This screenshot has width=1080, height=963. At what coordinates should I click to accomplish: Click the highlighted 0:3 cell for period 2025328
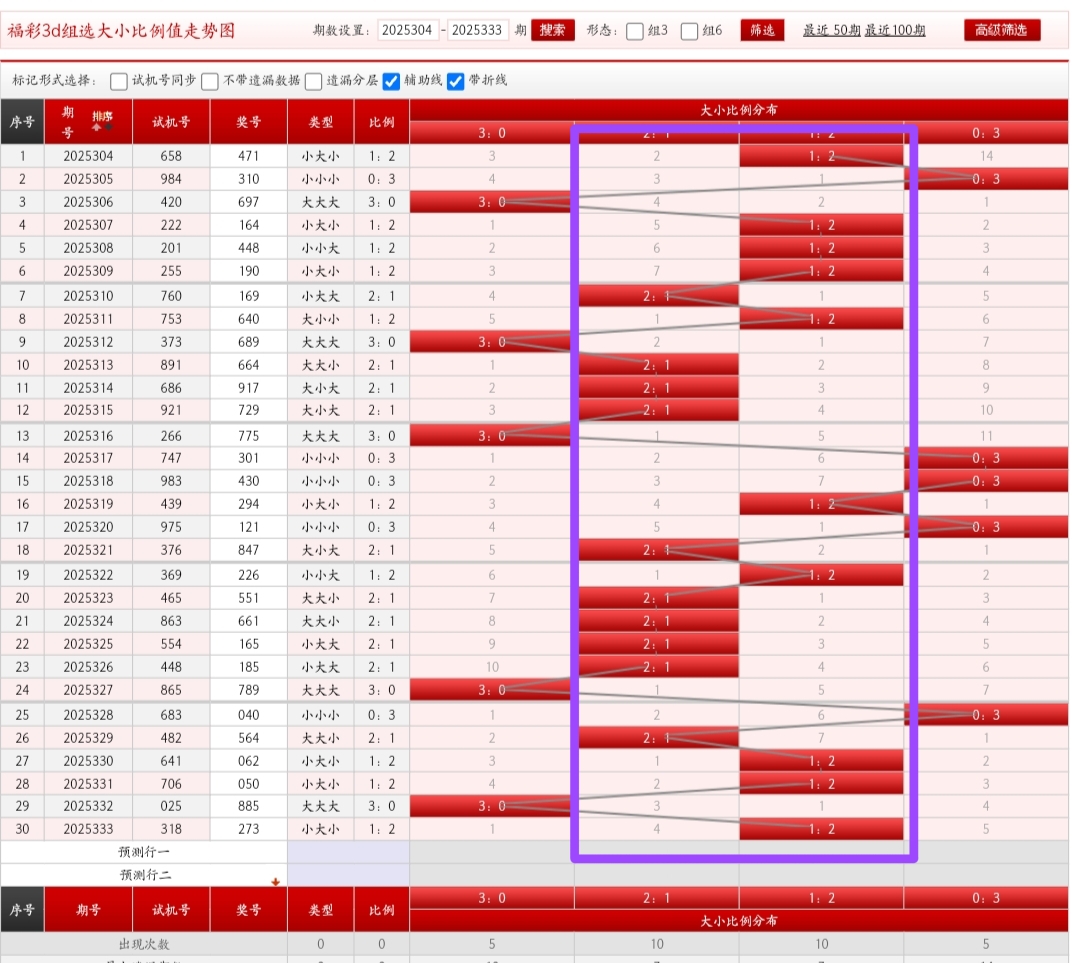click(985, 715)
